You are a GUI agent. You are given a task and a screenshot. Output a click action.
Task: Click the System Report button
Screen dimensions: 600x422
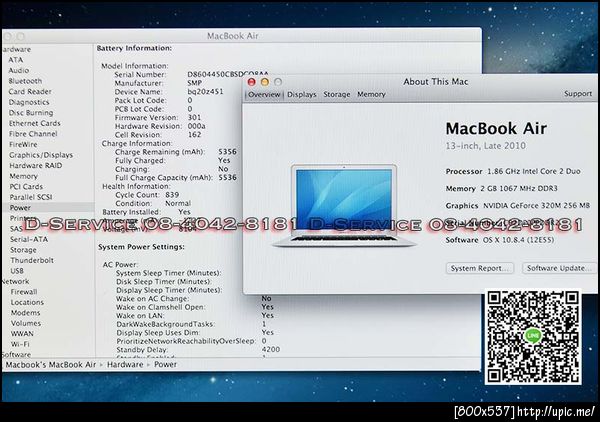480,268
